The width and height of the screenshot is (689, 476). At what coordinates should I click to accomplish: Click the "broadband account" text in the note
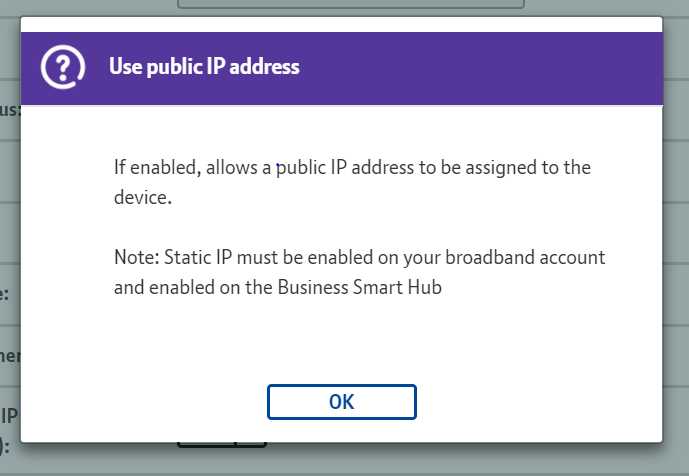click(536, 258)
